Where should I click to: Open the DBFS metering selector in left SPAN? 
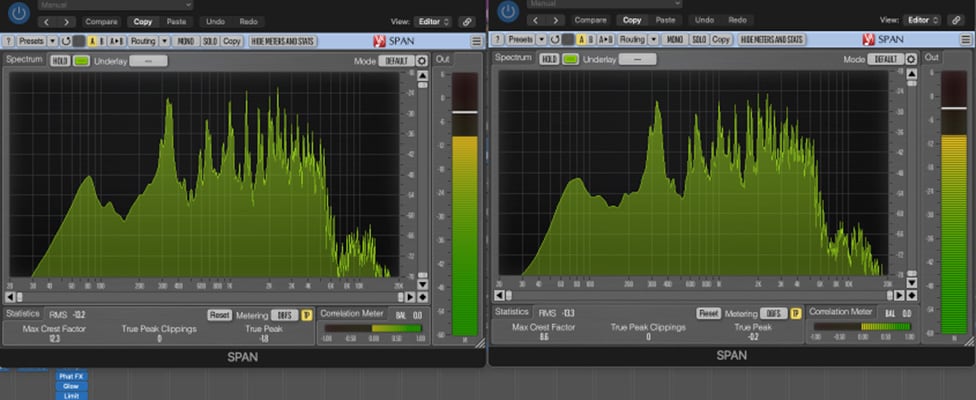[285, 315]
